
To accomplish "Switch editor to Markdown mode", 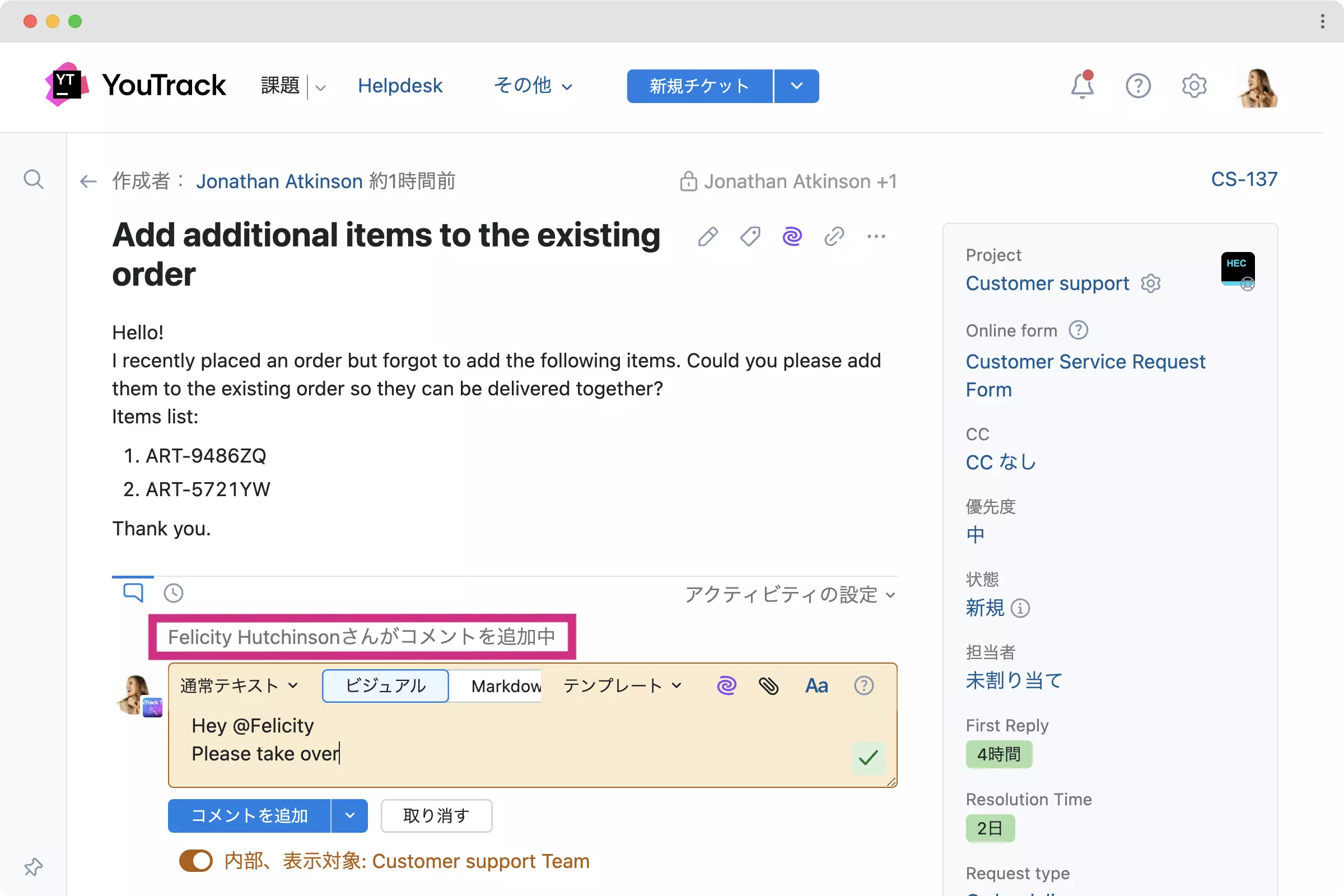I will (x=505, y=685).
